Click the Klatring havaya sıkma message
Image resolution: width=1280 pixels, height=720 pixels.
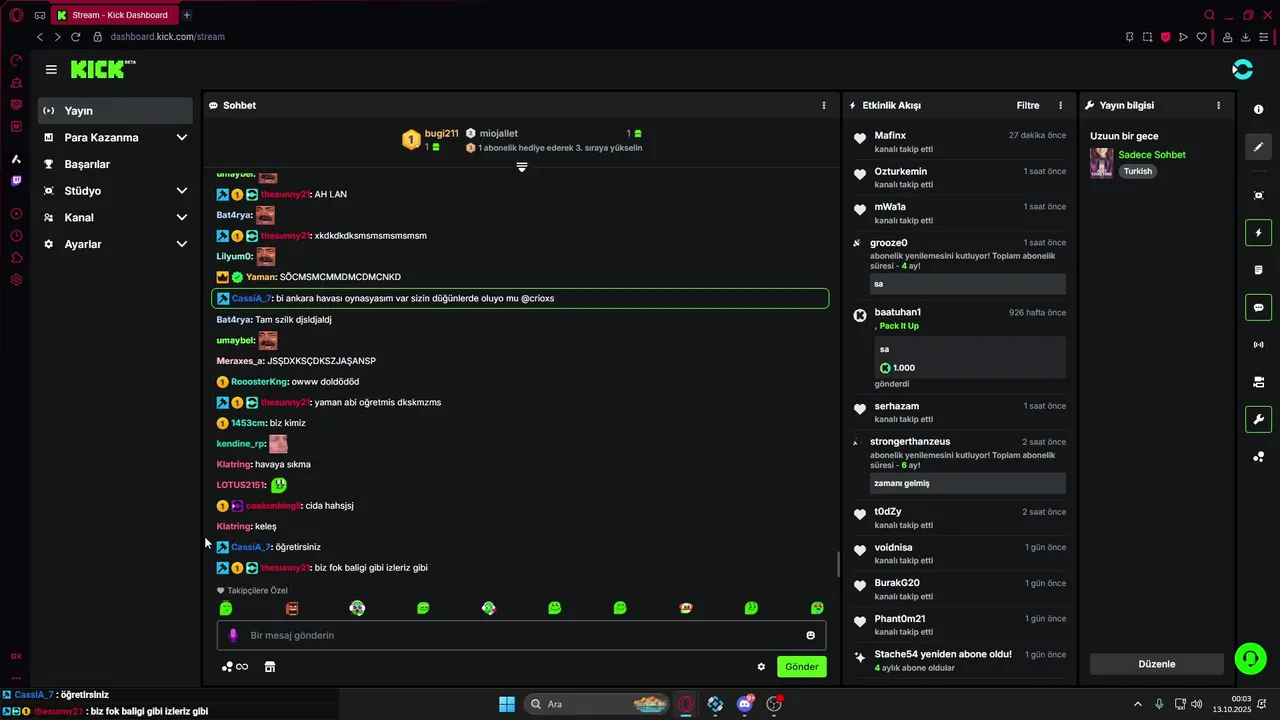point(264,464)
